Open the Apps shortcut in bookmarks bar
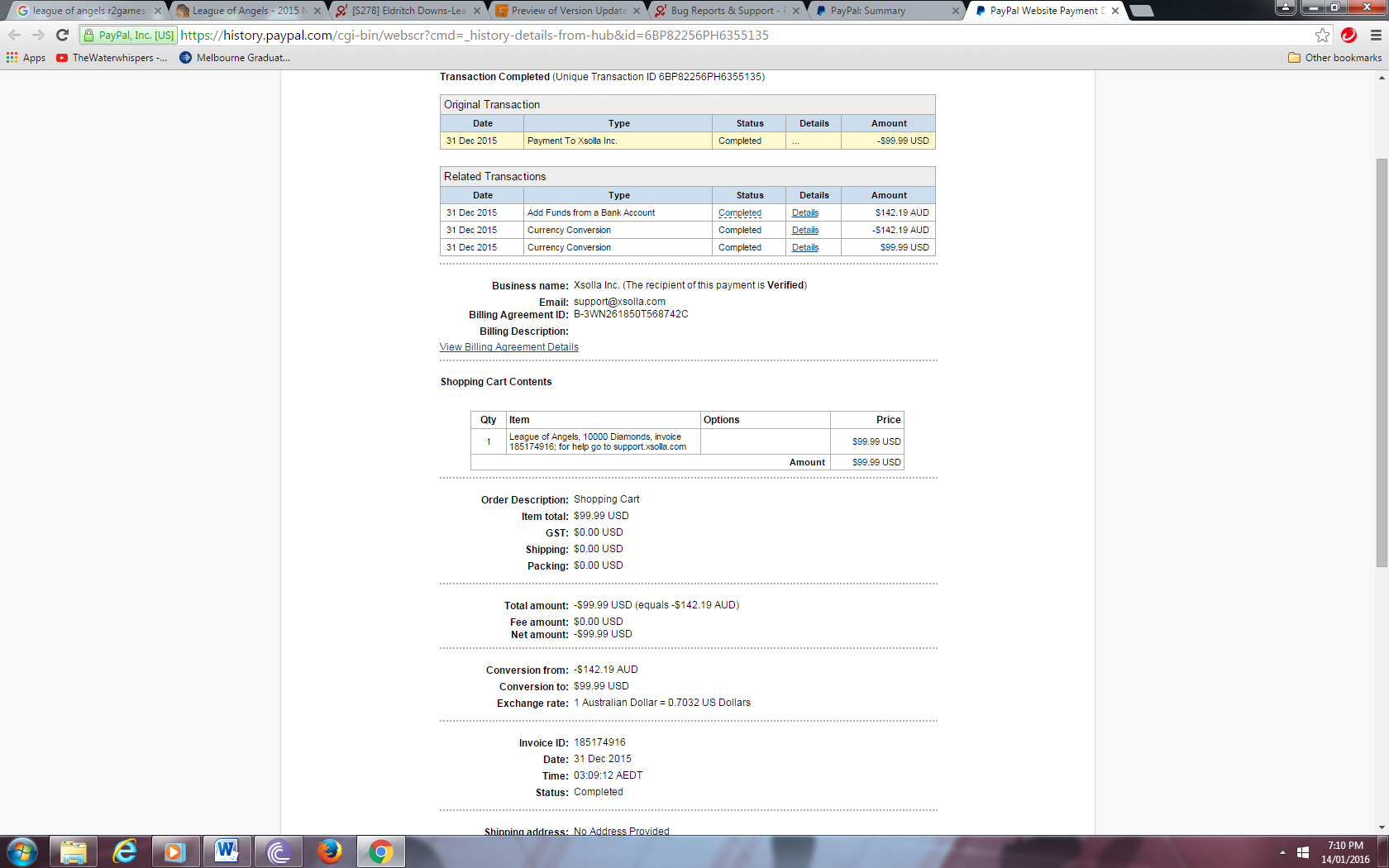This screenshot has width=1389, height=868. pyautogui.click(x=26, y=58)
